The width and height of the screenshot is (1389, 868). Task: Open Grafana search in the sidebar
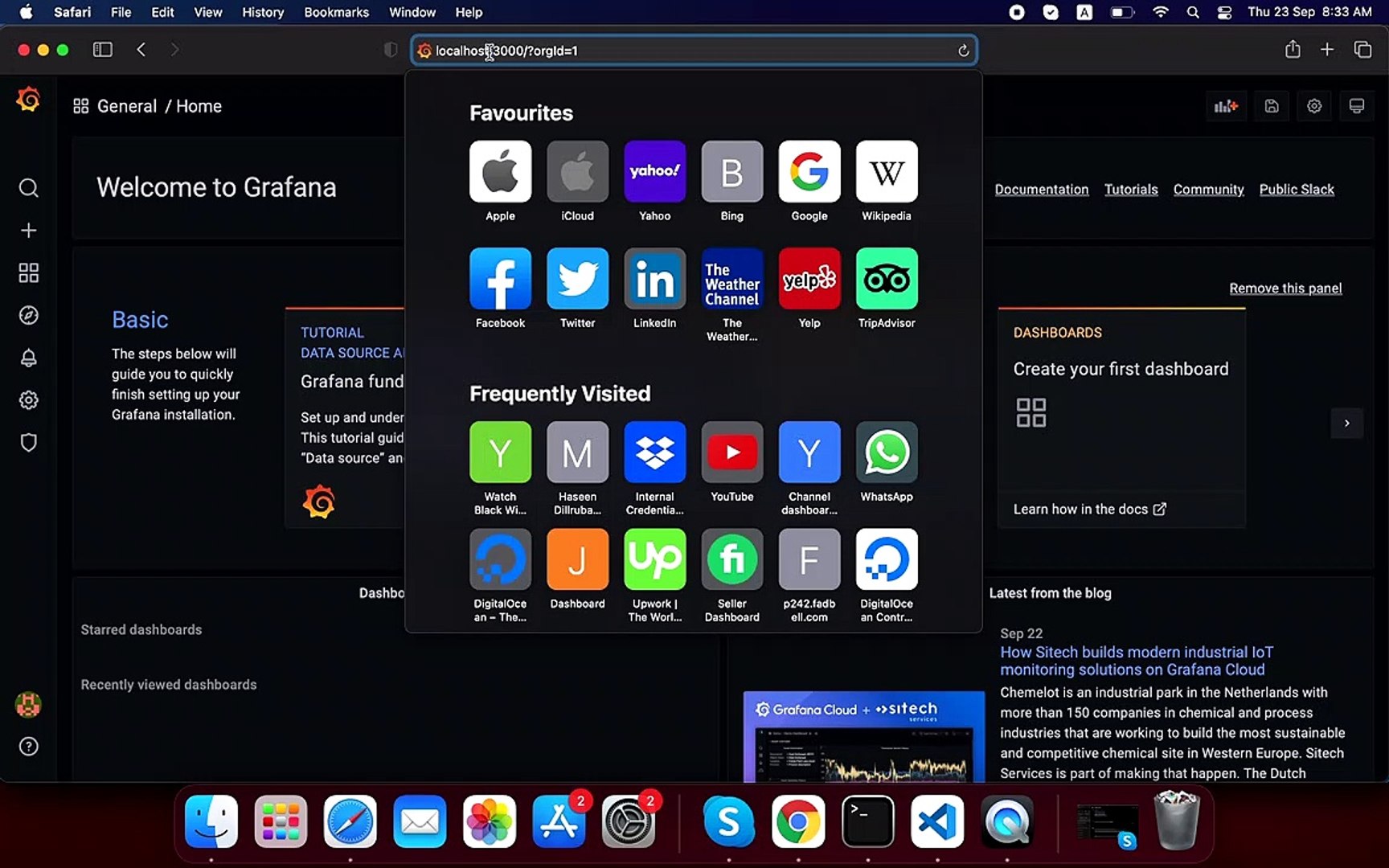pos(28,188)
